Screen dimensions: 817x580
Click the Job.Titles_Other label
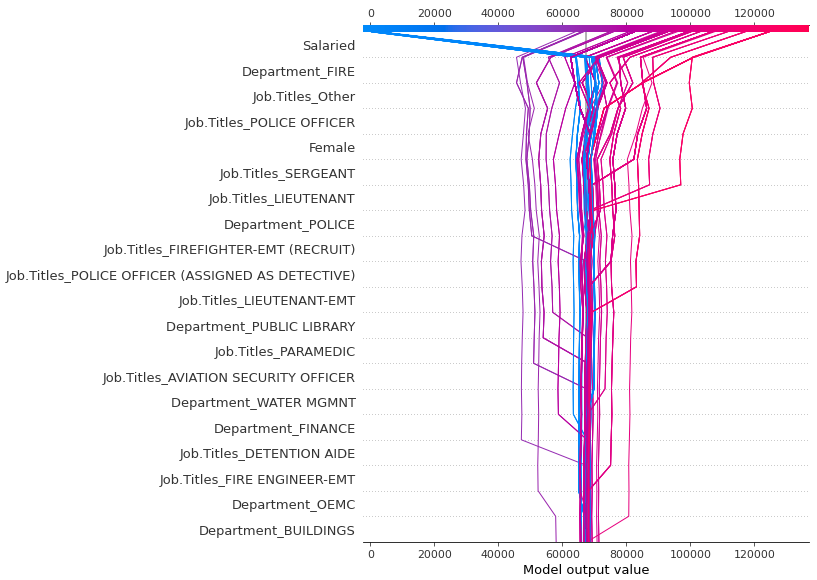tap(303, 97)
